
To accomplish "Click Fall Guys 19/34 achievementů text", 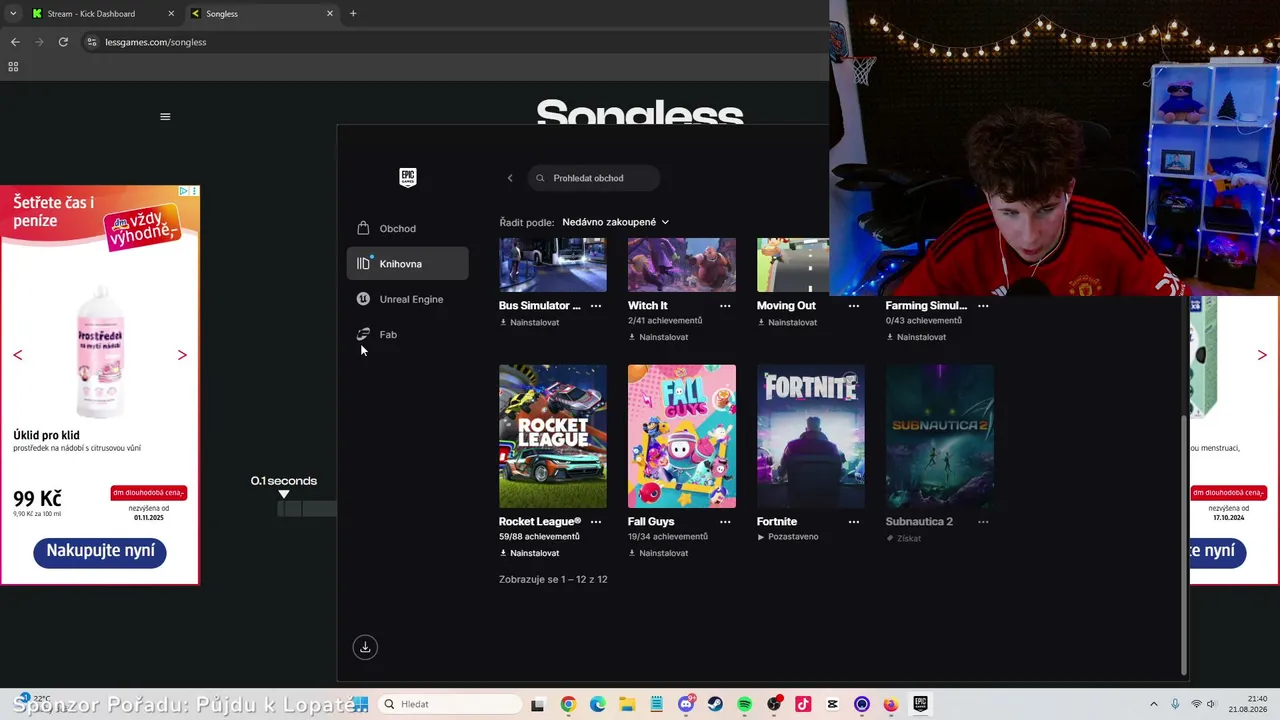I will pyautogui.click(x=668, y=537).
